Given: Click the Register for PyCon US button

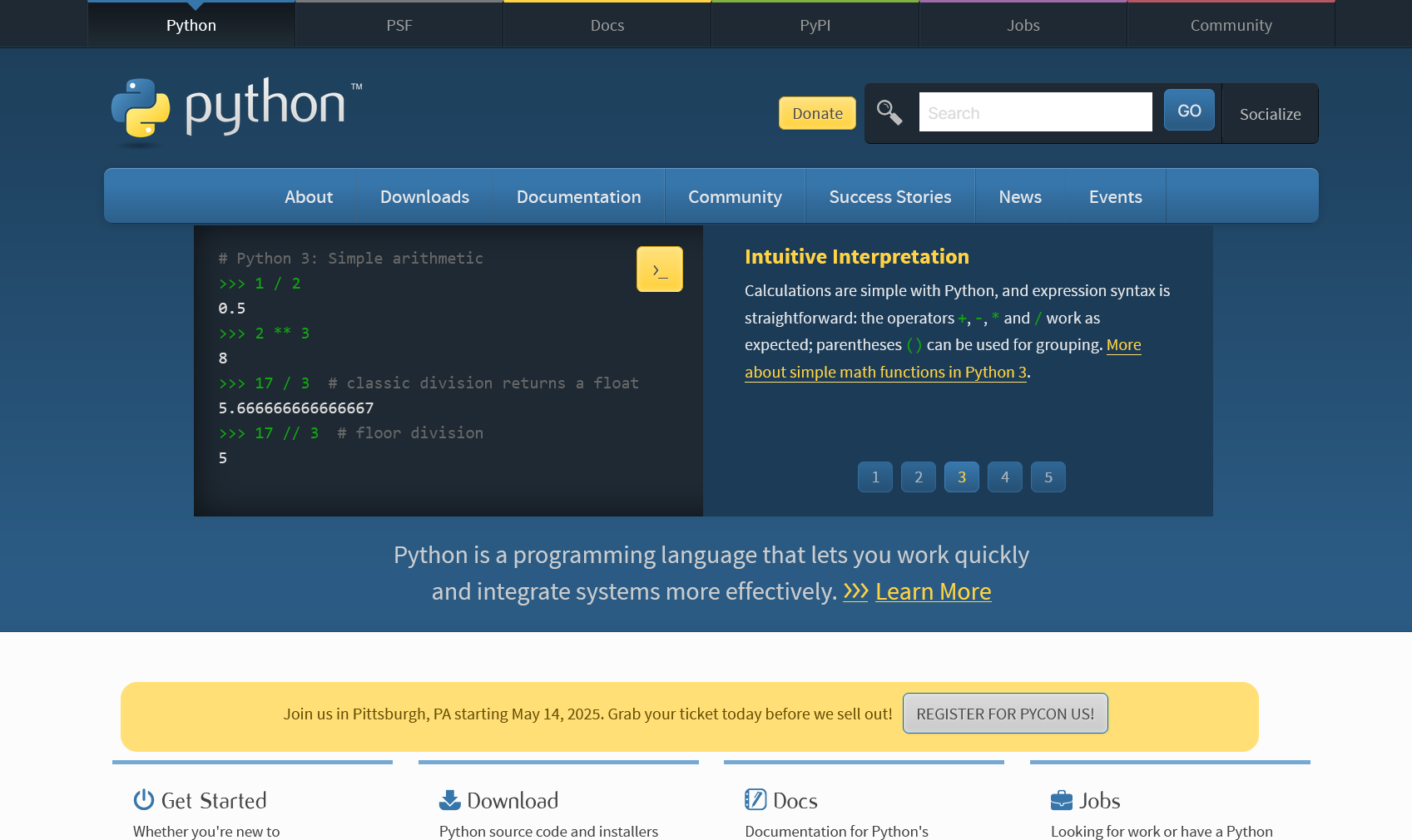Looking at the screenshot, I should click(x=1005, y=714).
